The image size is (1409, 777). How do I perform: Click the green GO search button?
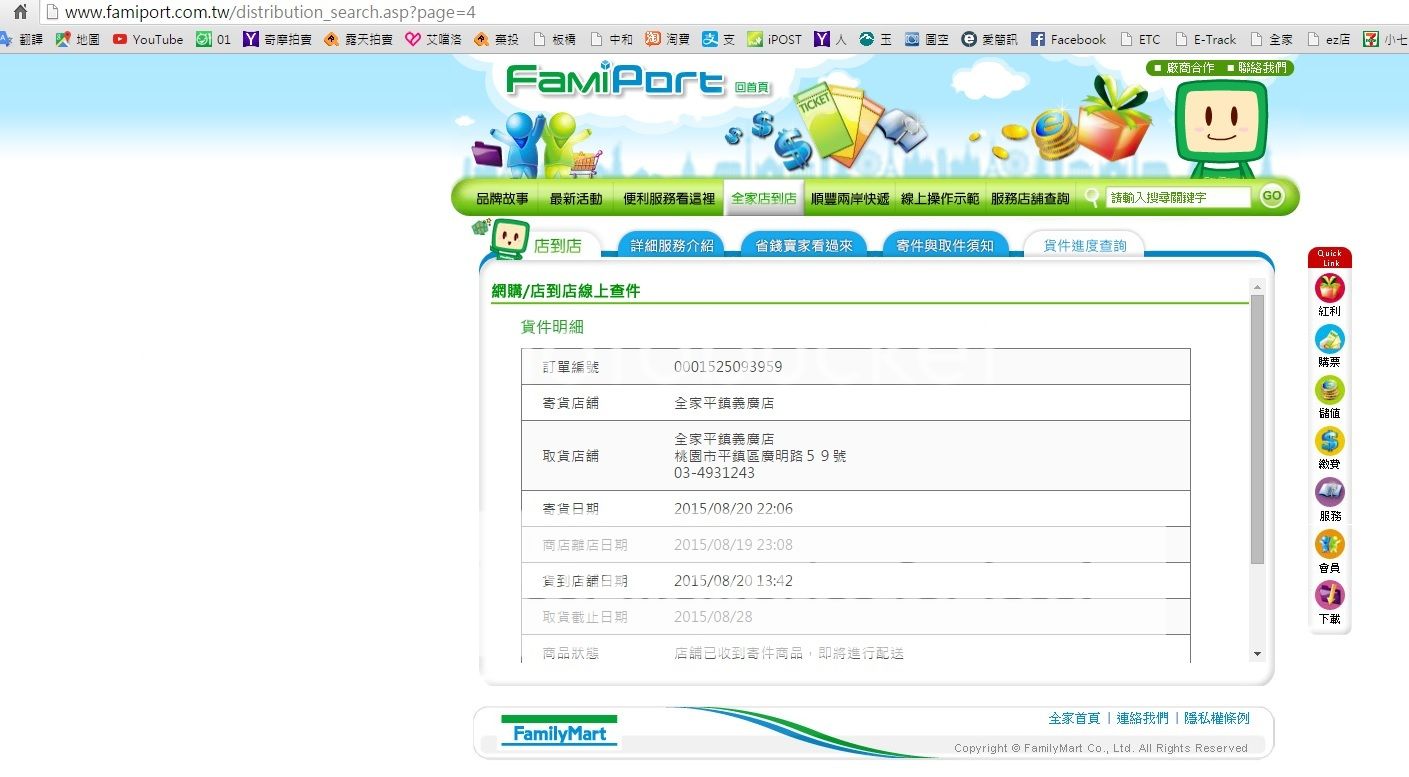point(1271,197)
